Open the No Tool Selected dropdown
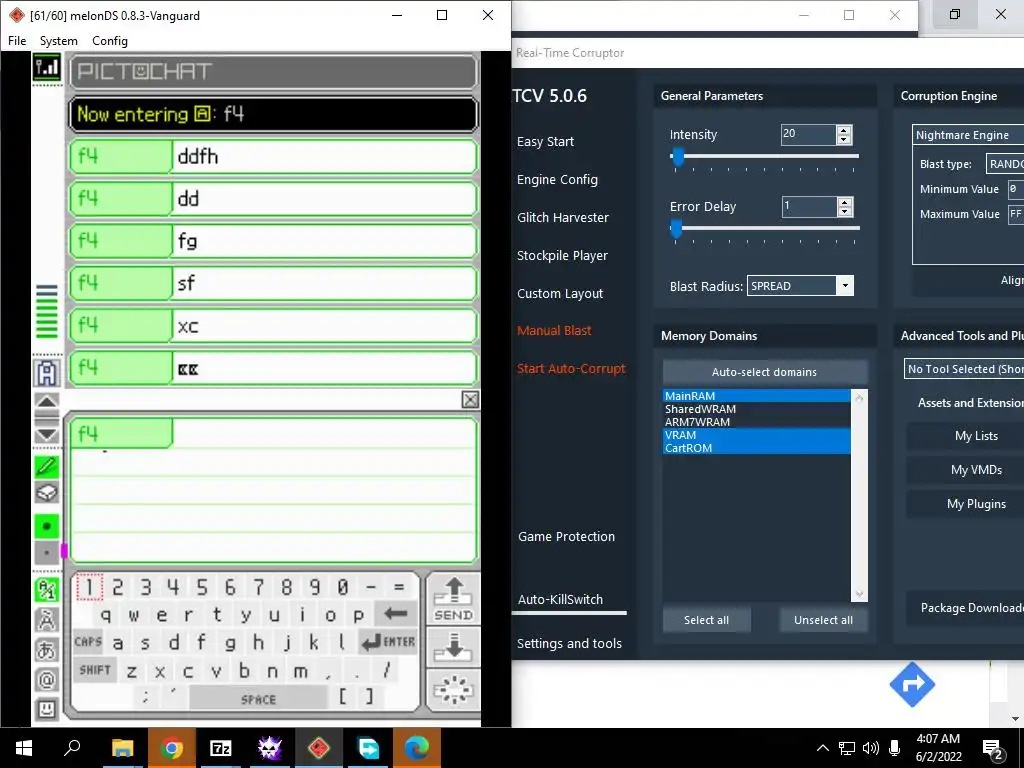The height and width of the screenshot is (768, 1024). pyautogui.click(x=964, y=369)
